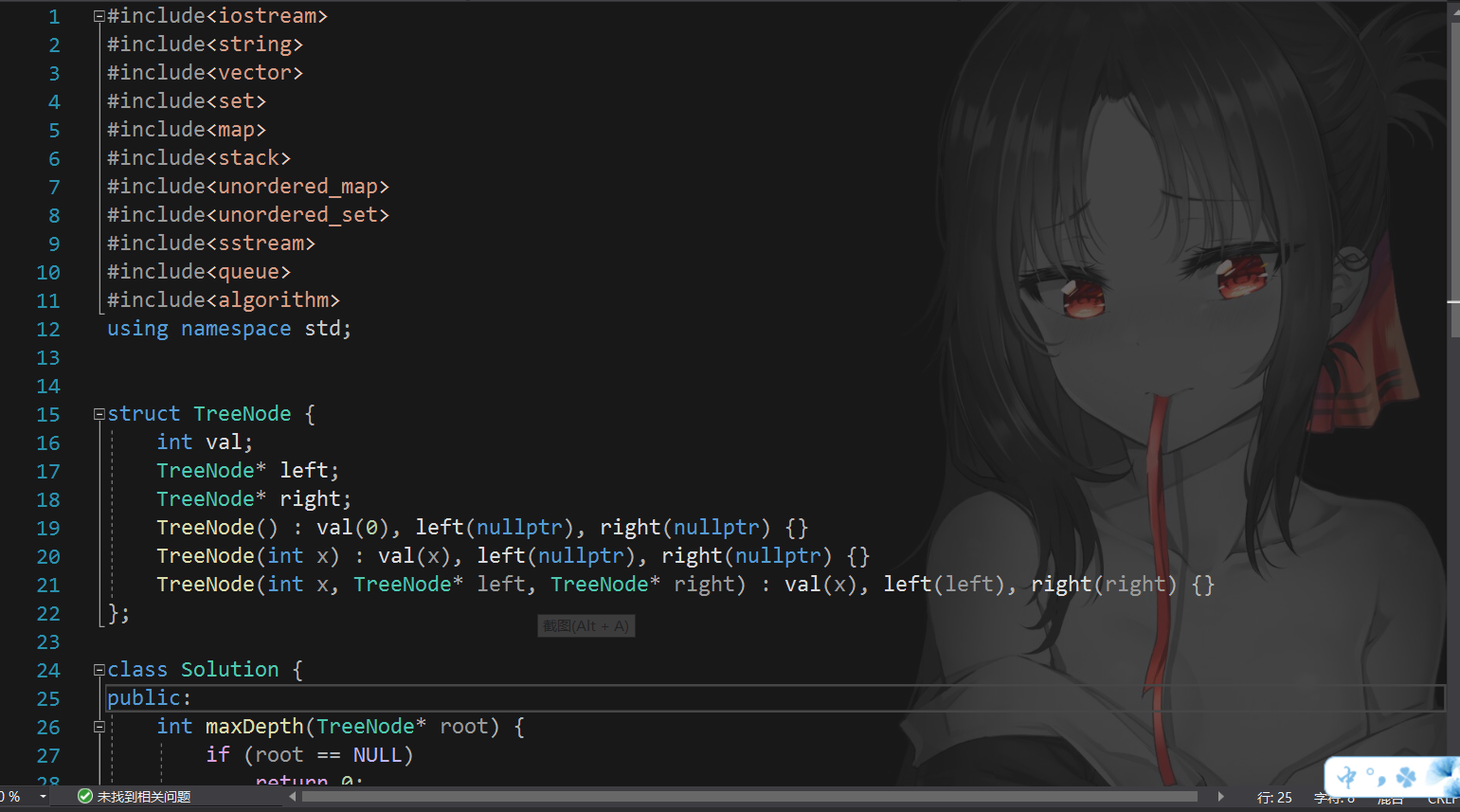Click the horizontal scrollbar left arrow
The width and height of the screenshot is (1460, 812).
pyautogui.click(x=294, y=797)
